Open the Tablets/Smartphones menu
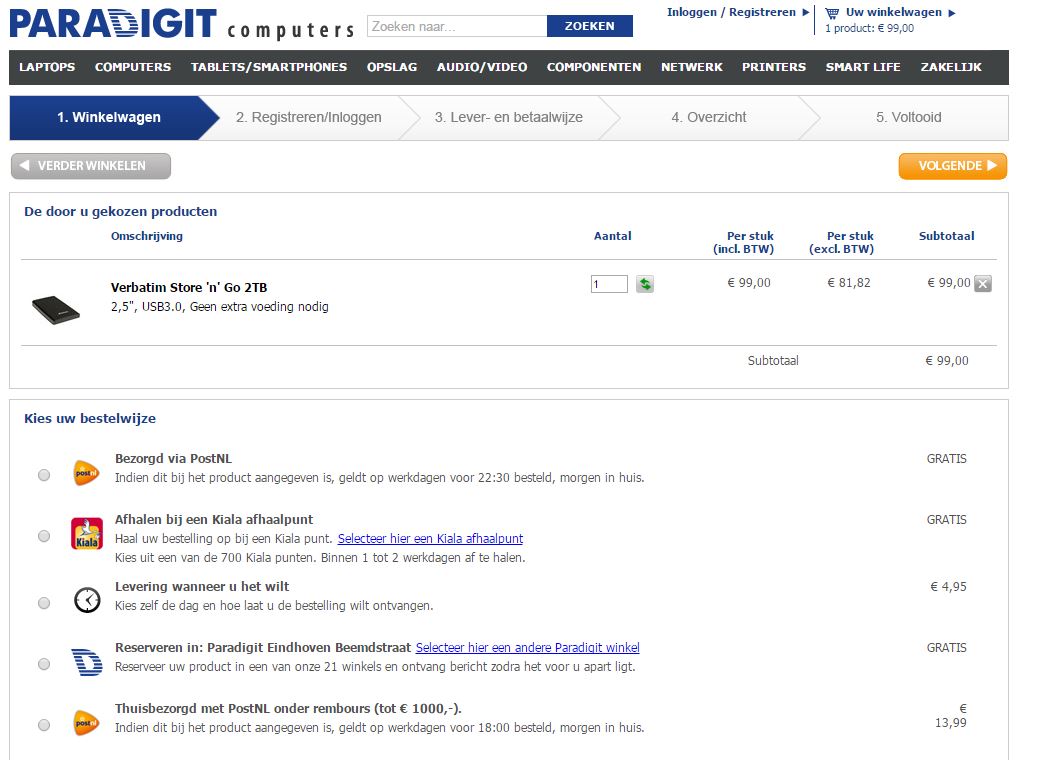This screenshot has width=1037, height=760. [269, 67]
